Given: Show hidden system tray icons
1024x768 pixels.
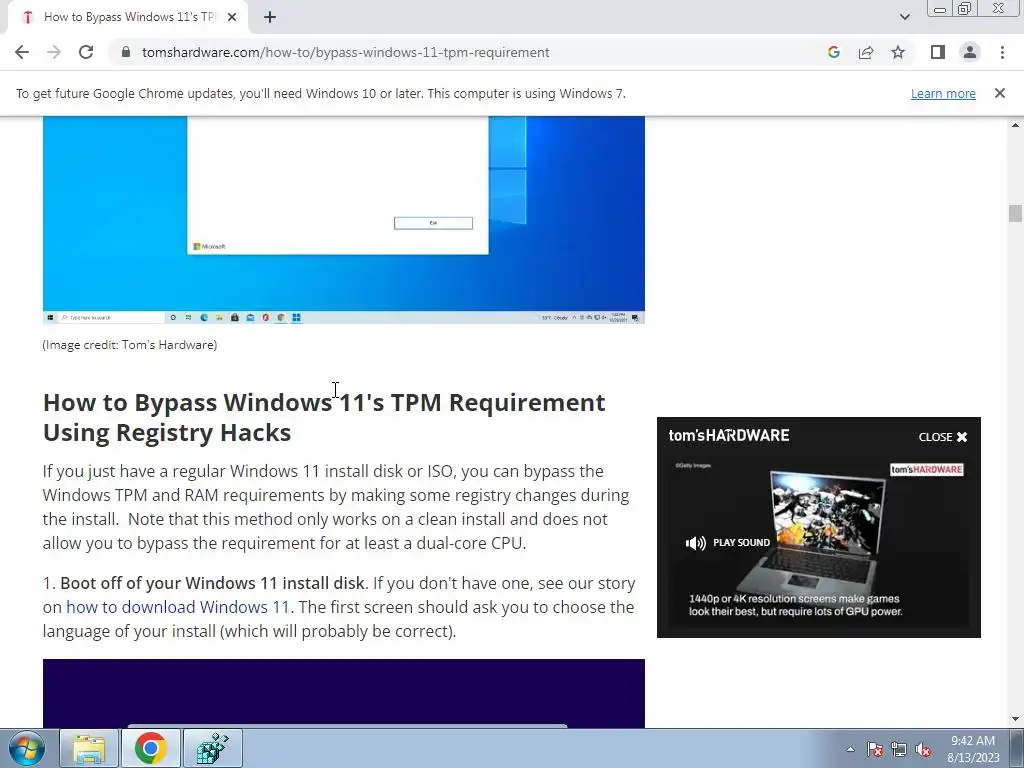Looking at the screenshot, I should click(x=850, y=750).
